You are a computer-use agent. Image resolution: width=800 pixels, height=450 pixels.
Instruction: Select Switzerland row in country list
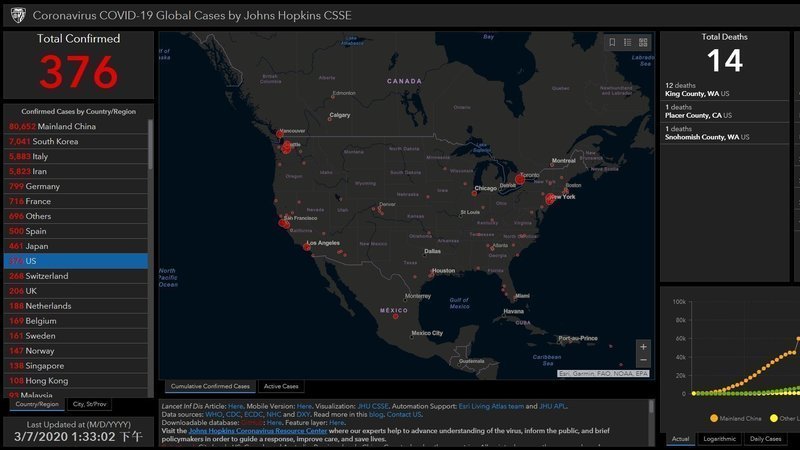click(x=76, y=276)
